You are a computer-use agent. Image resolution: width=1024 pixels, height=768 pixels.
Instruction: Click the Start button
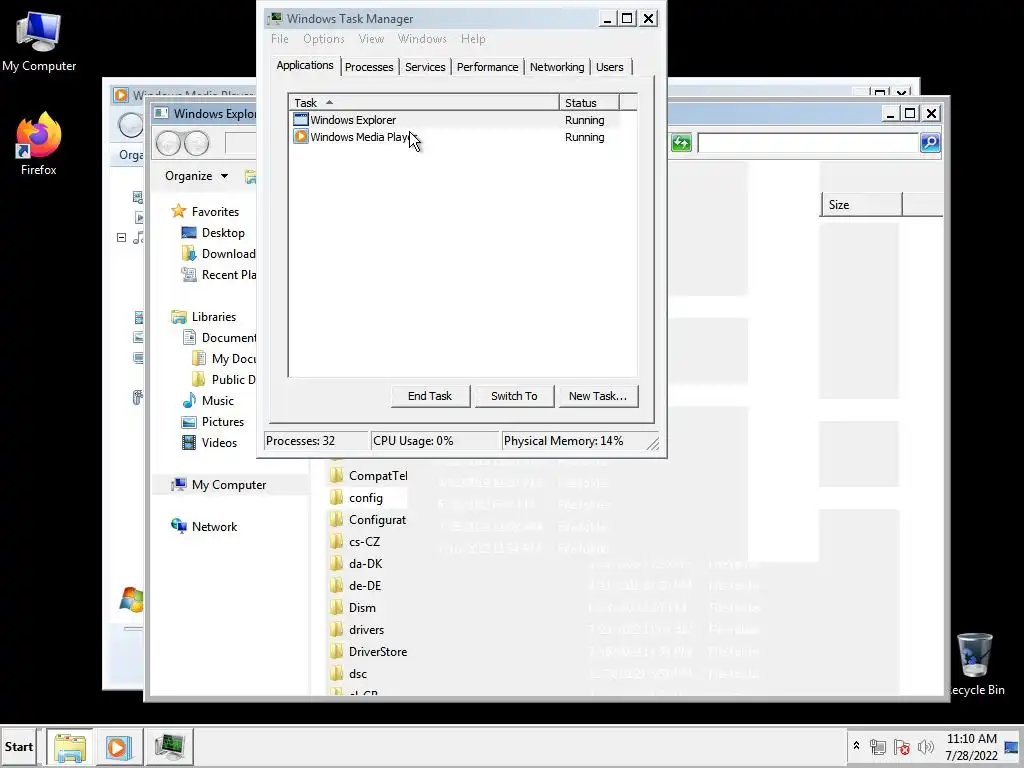pos(19,746)
